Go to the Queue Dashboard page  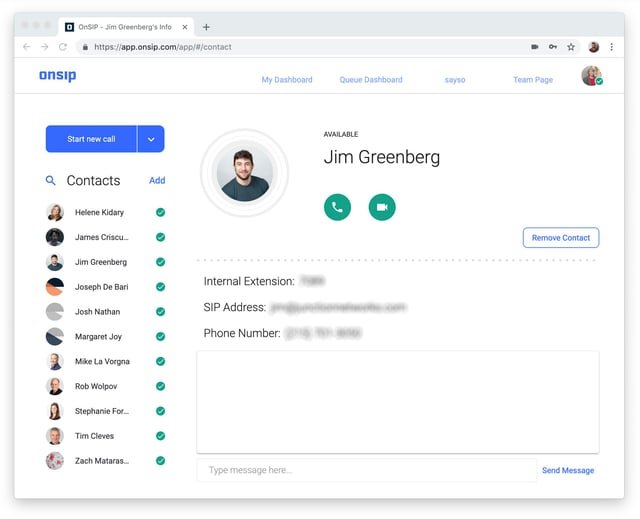pyautogui.click(x=371, y=80)
